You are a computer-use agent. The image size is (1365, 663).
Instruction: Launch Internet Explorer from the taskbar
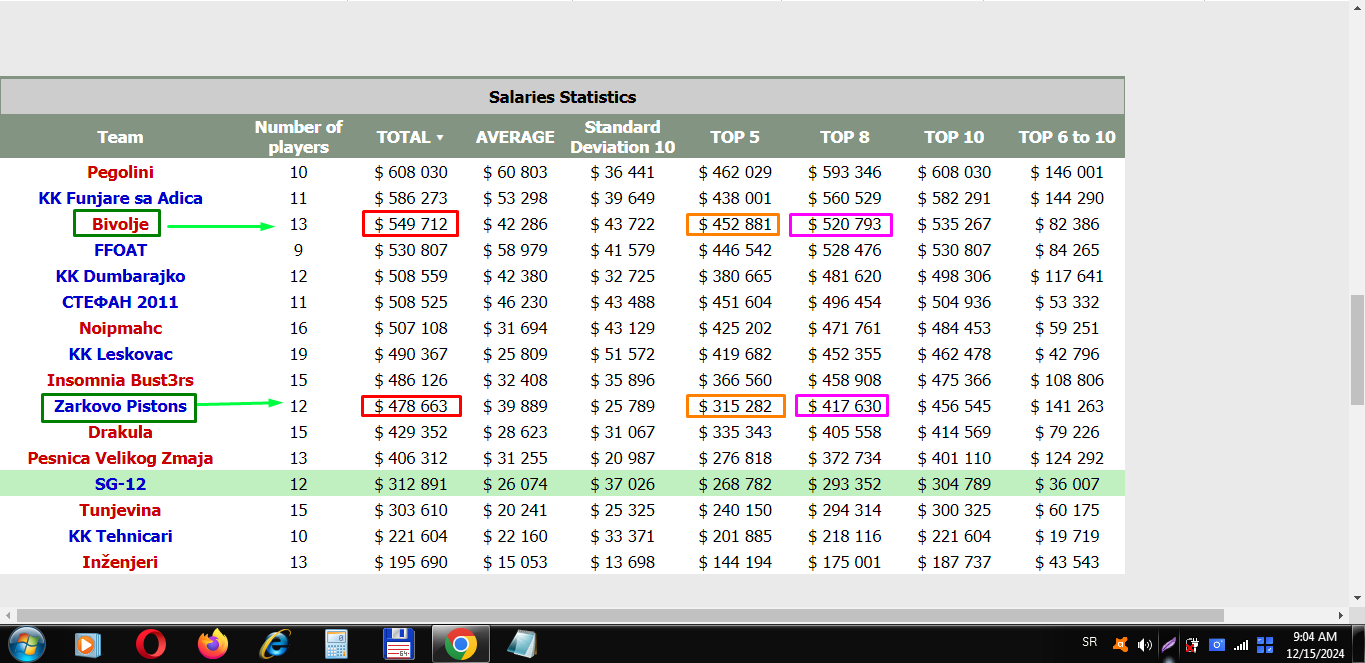275,644
